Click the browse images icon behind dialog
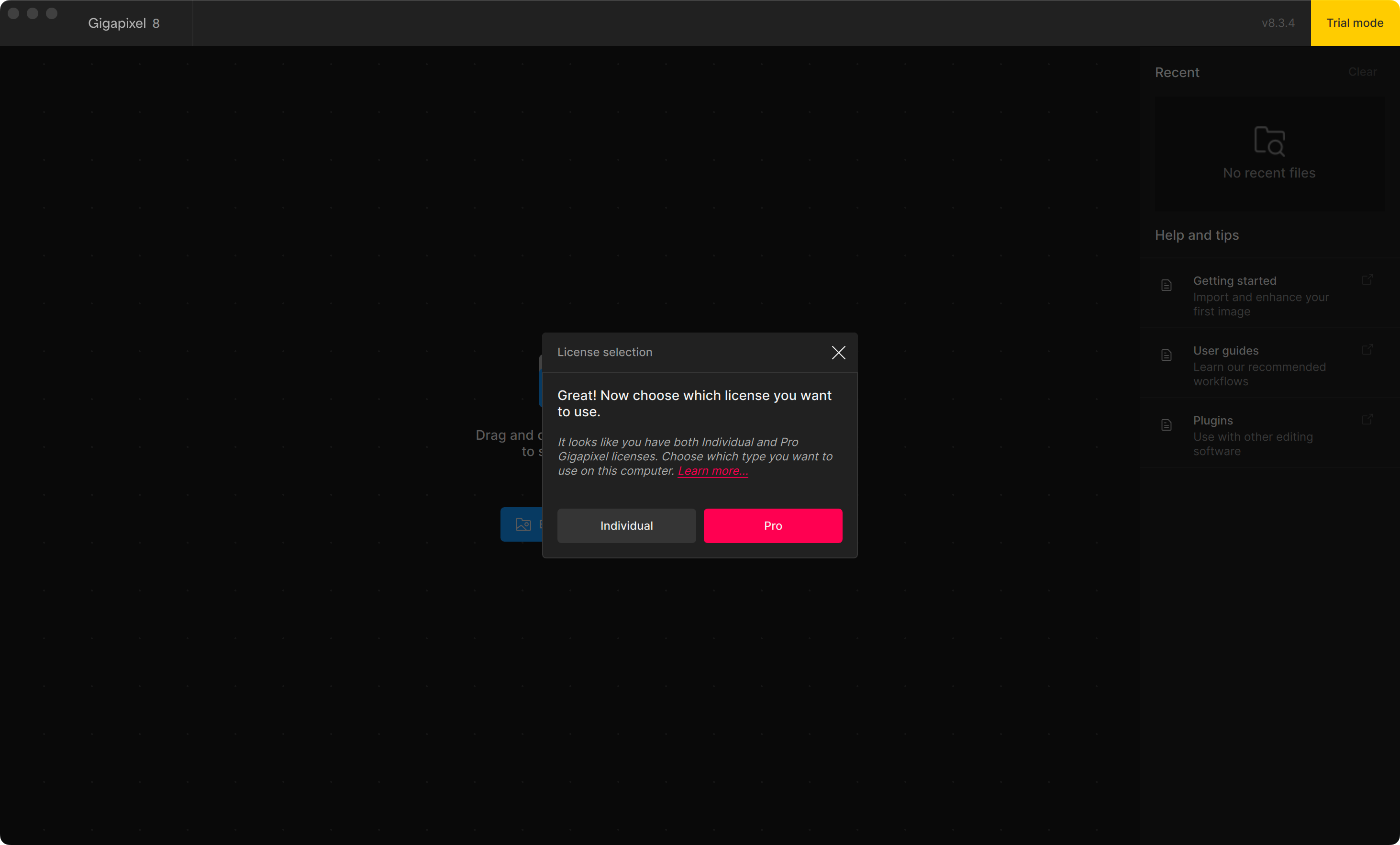The width and height of the screenshot is (1400, 845). [x=522, y=524]
